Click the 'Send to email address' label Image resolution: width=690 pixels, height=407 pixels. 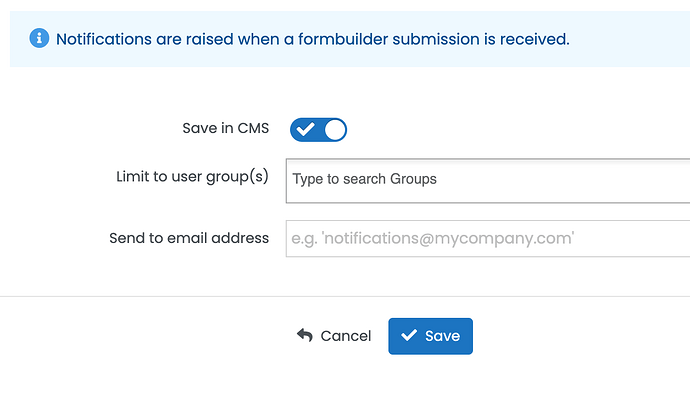[189, 238]
